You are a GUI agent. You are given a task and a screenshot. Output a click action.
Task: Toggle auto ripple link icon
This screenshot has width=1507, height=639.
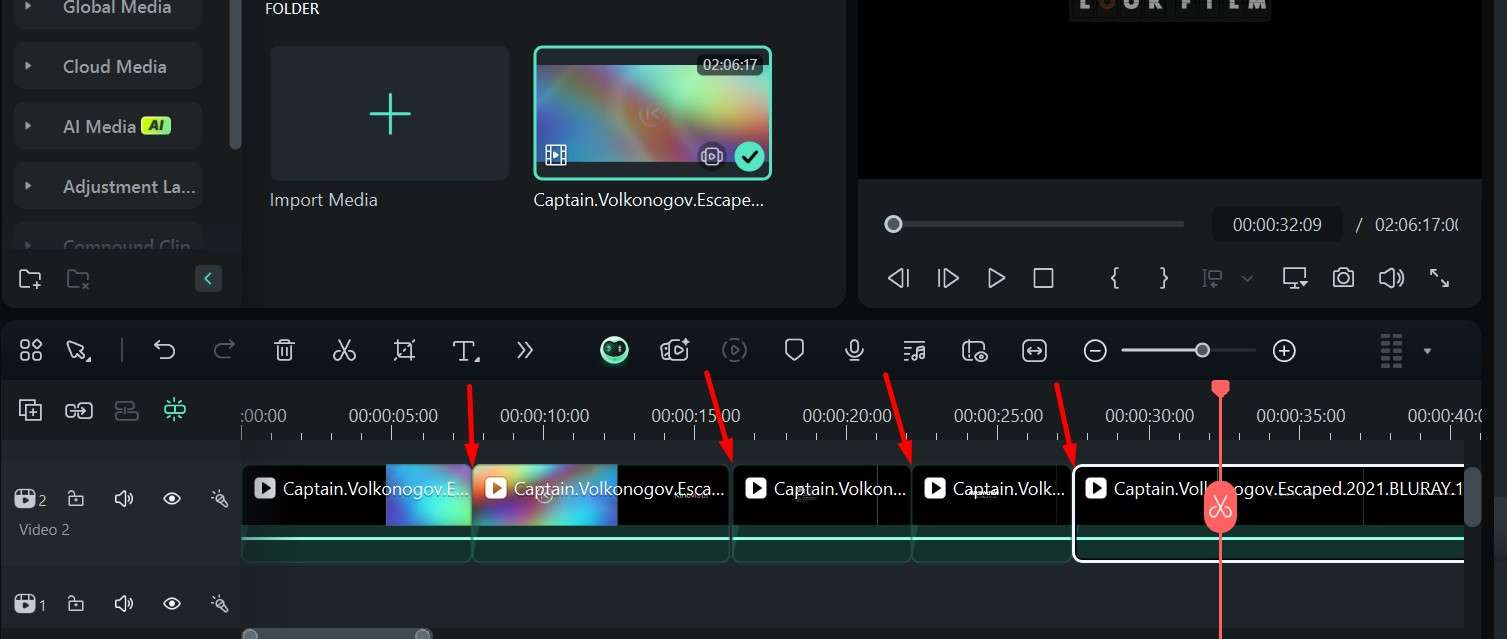79,410
